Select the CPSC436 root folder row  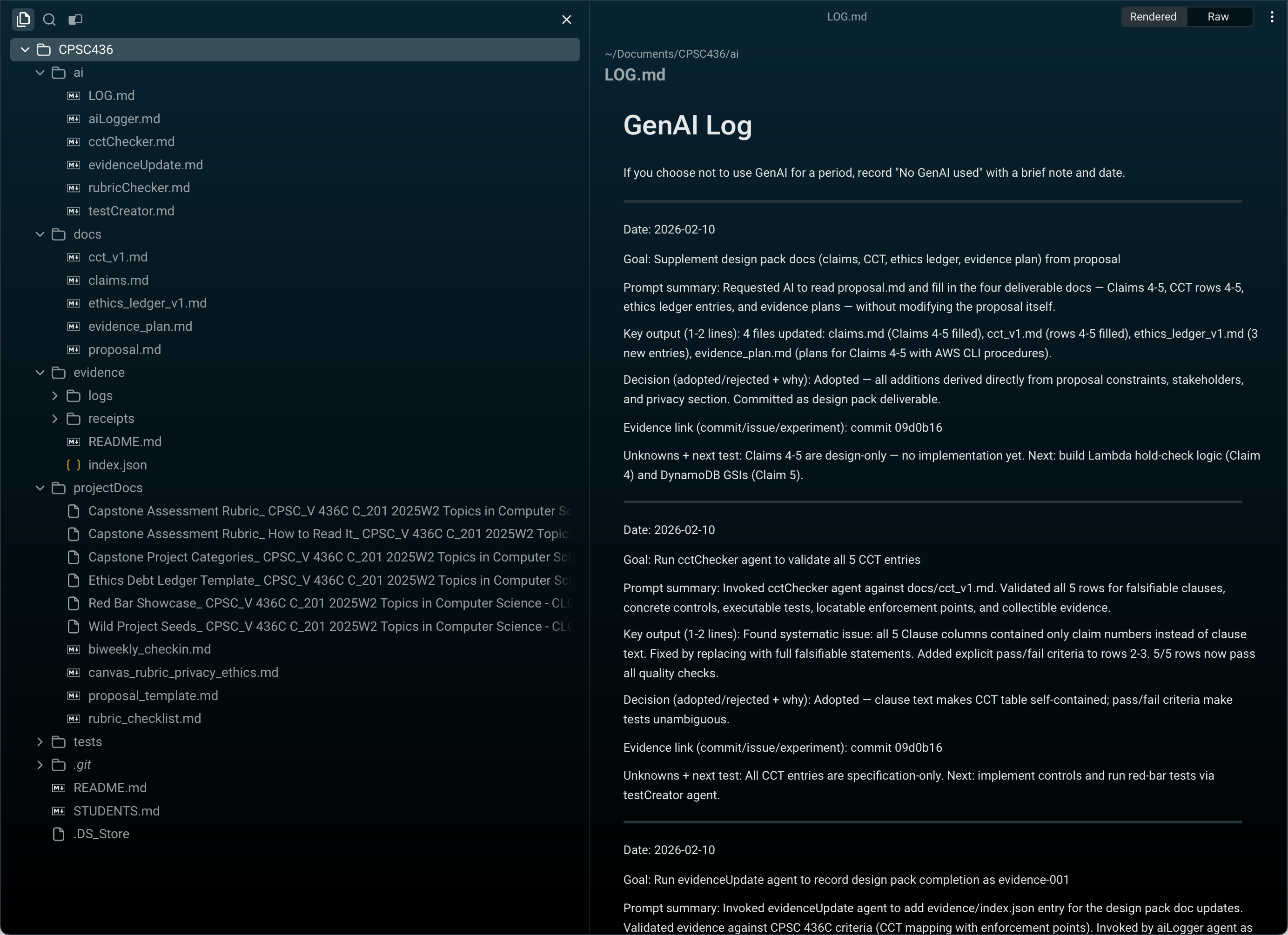coord(85,49)
